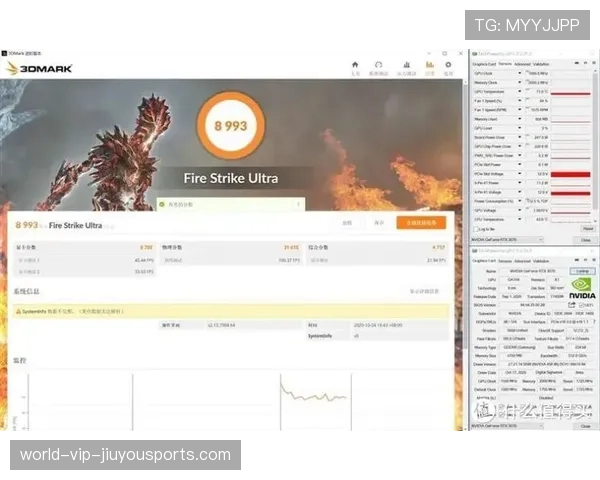600x480 pixels.
Task: Click the PCIe Slot Voltage red graph bar
Action: point(571,174)
